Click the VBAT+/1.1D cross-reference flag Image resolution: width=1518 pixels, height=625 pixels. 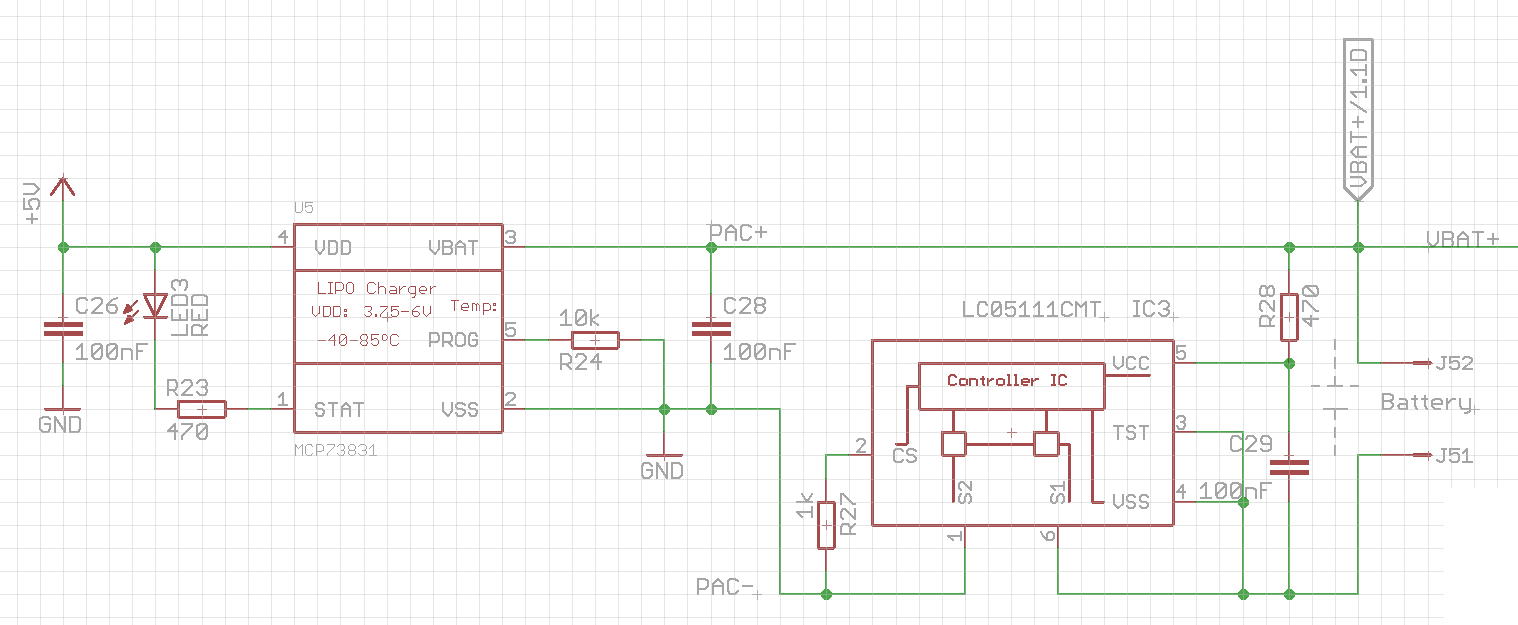[x=1358, y=120]
